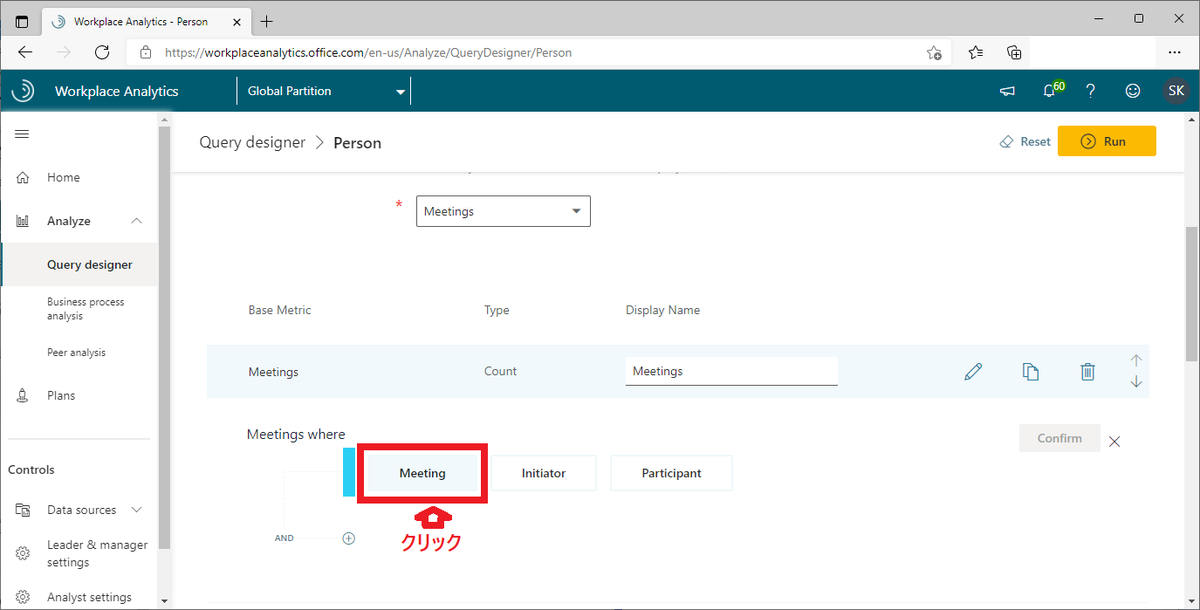Open Peer analysis in sidebar

78,352
